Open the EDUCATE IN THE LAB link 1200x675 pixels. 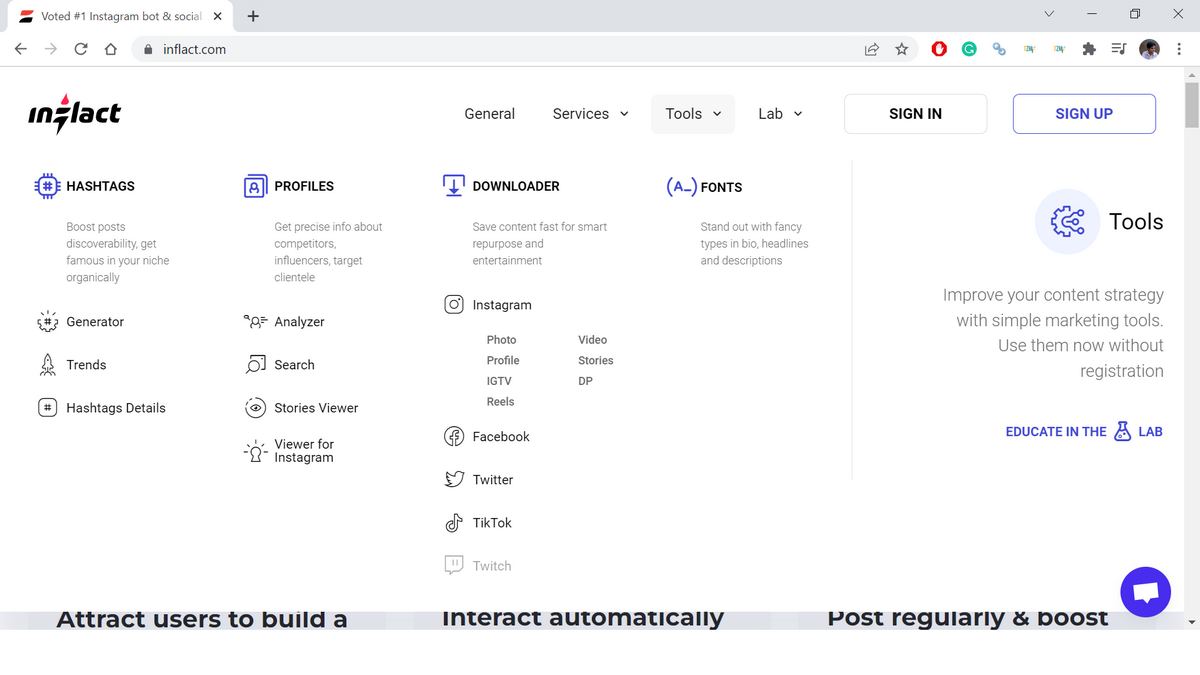pos(1084,432)
